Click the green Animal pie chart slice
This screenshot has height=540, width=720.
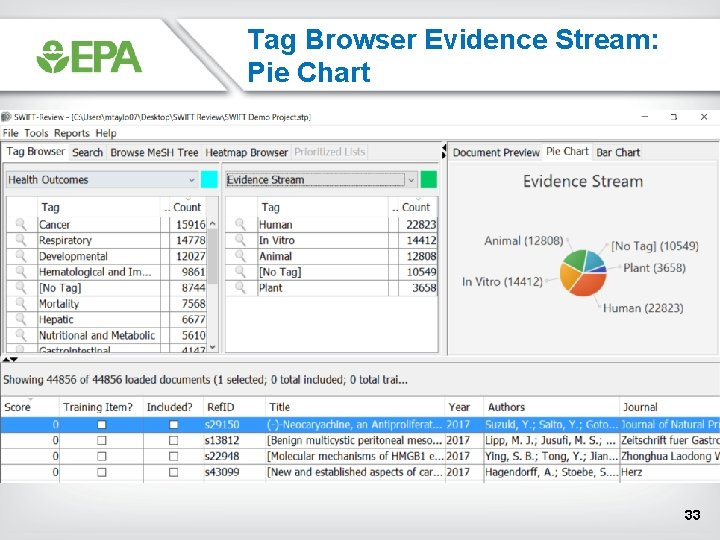point(574,260)
